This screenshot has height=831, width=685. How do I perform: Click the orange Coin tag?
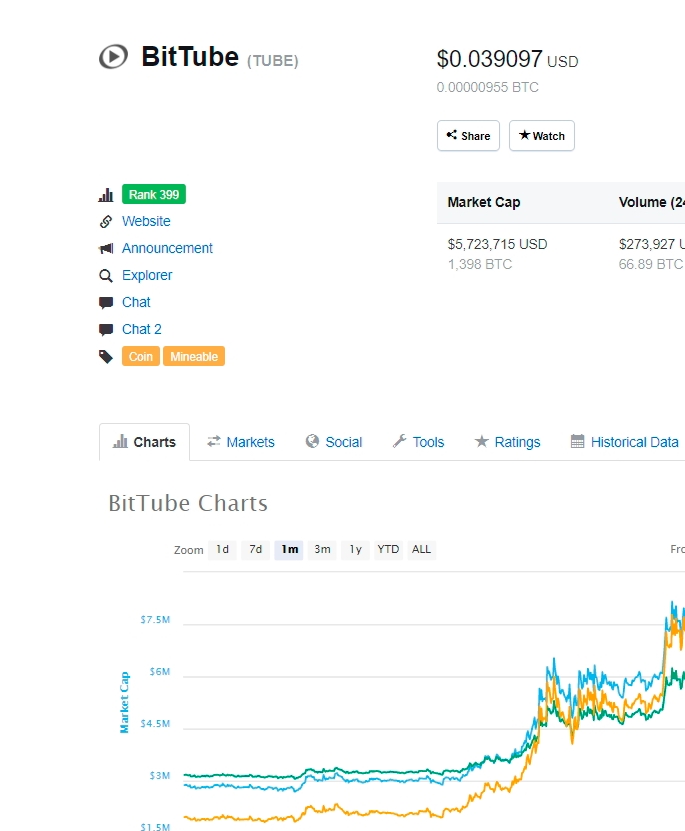click(140, 357)
